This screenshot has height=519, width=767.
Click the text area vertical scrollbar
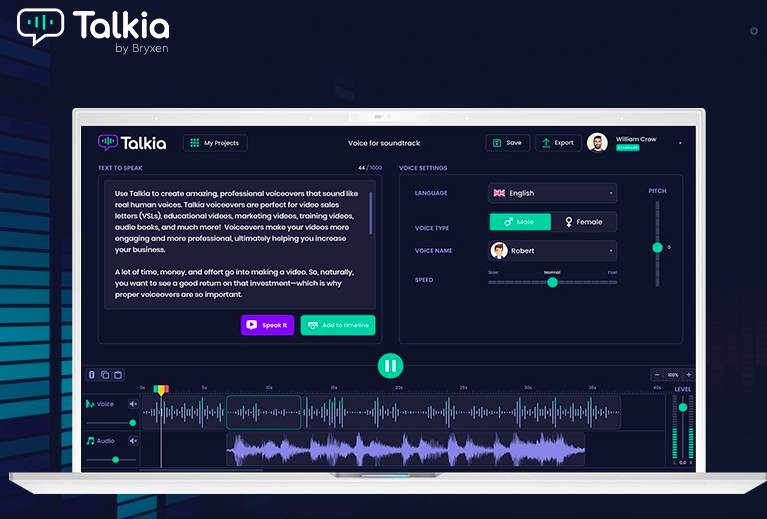[x=371, y=213]
